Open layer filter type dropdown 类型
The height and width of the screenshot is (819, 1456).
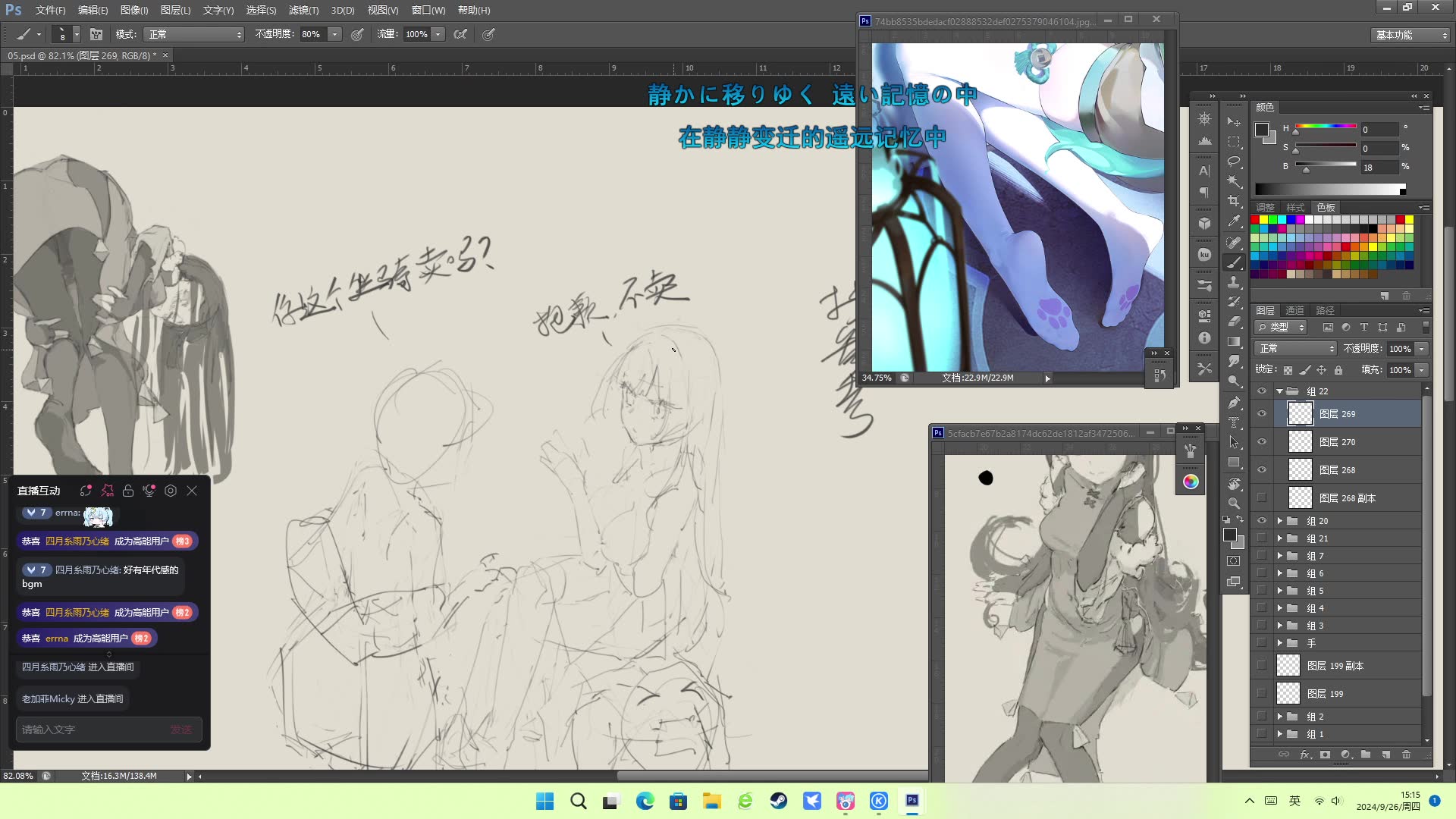pyautogui.click(x=1281, y=328)
